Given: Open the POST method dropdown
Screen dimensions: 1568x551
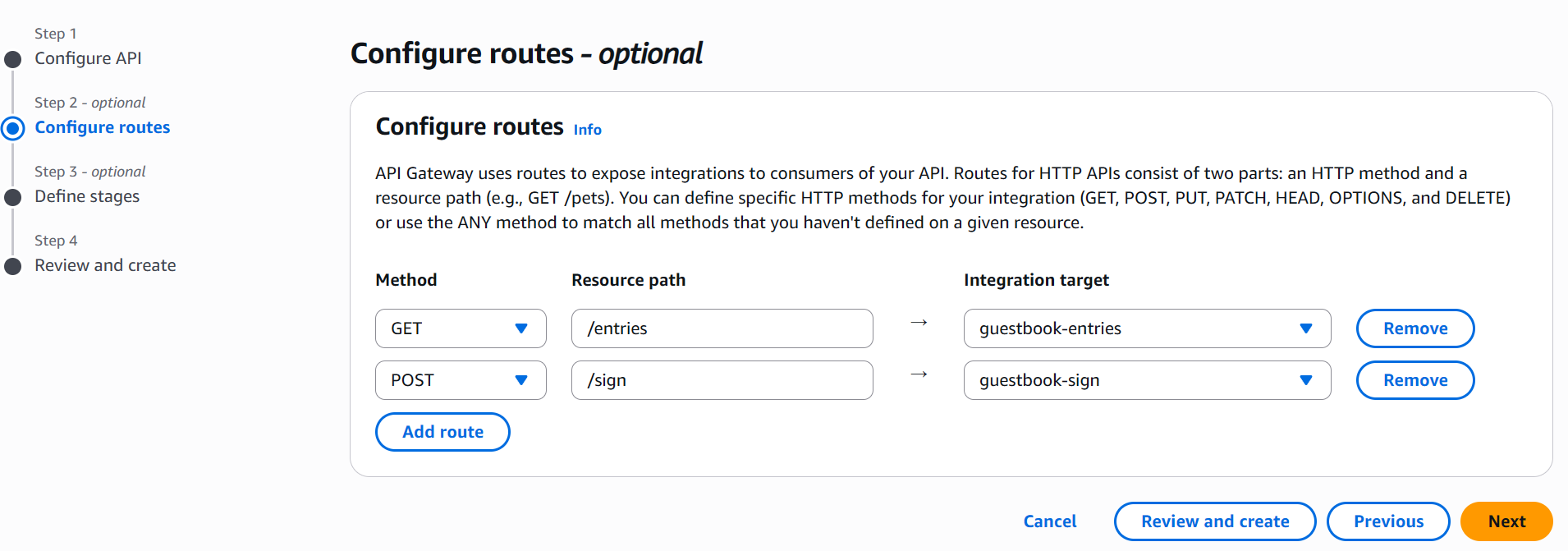Looking at the screenshot, I should [x=461, y=380].
